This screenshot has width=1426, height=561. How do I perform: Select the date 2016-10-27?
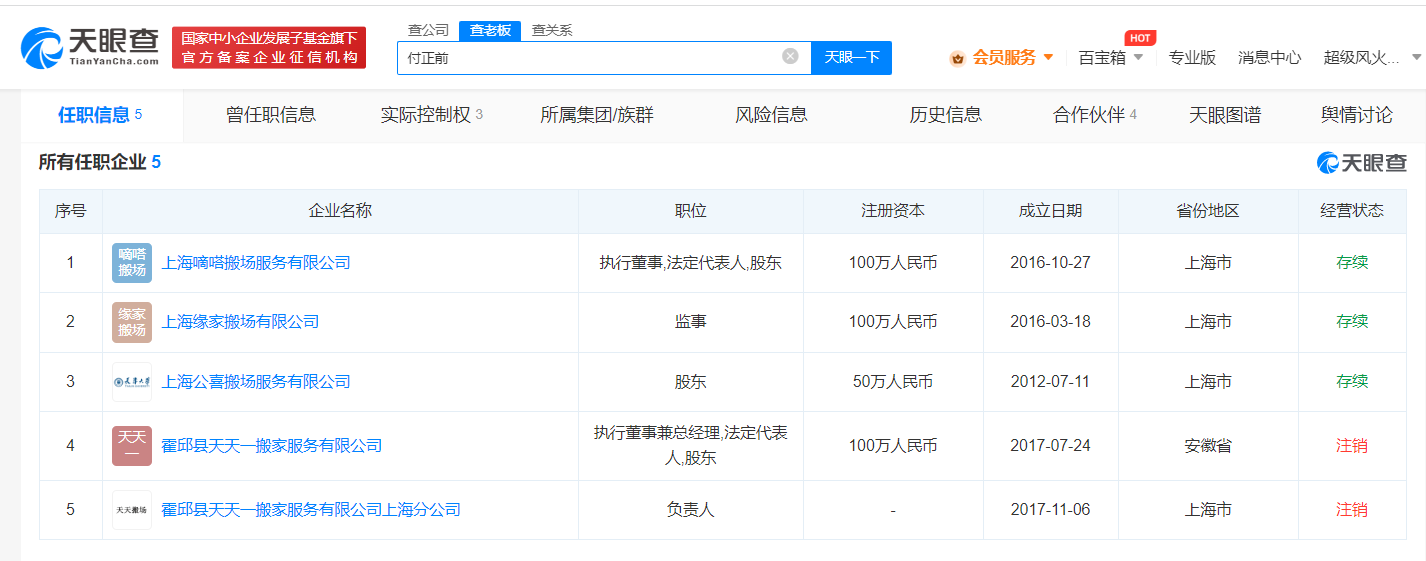coord(1050,263)
